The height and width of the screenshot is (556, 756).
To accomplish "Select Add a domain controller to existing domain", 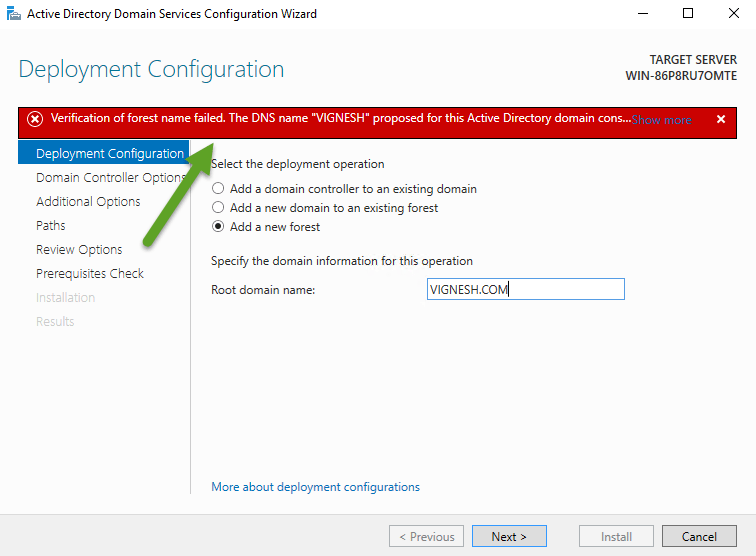I will pos(218,188).
